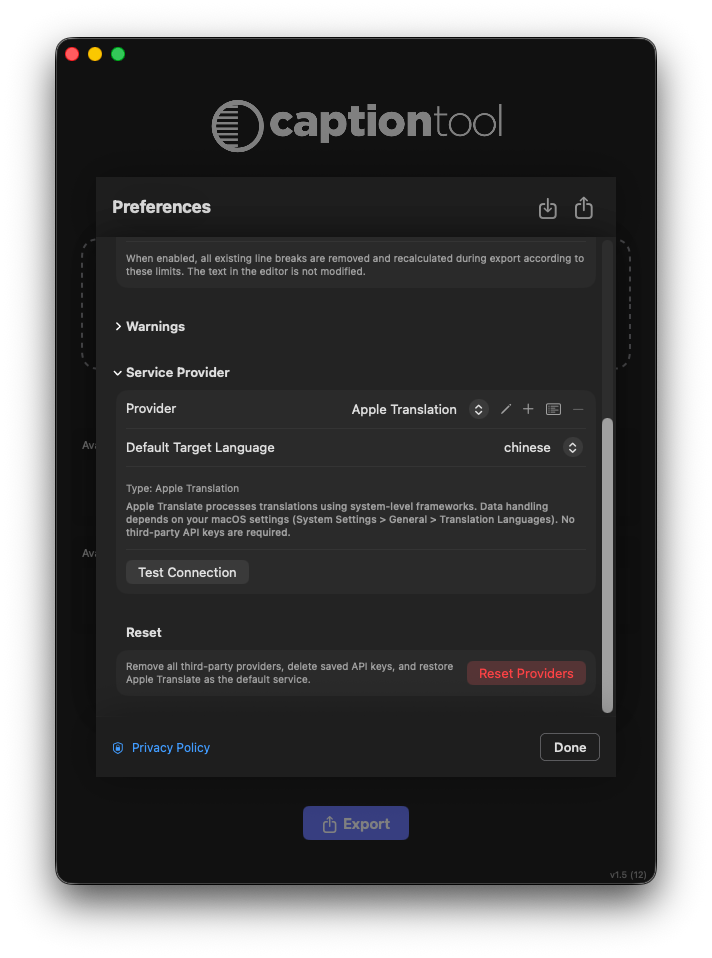Click the Privacy Policy shield icon
Image resolution: width=712 pixels, height=958 pixels.
coord(118,748)
